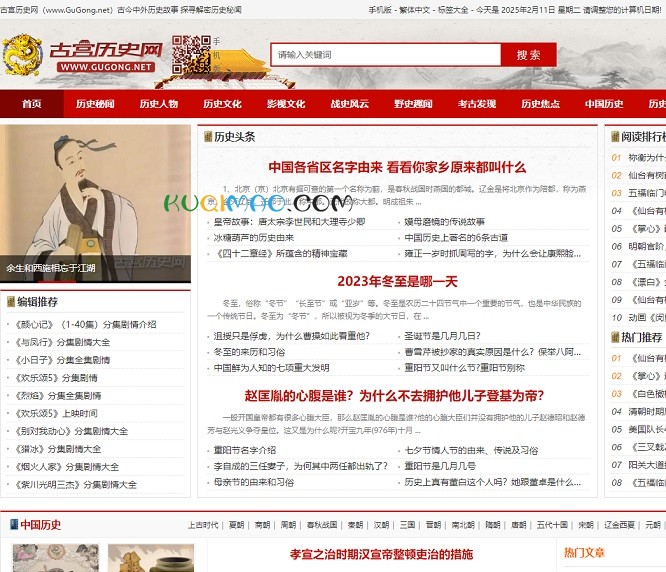This screenshot has width=666, height=572.
Task: Open 《欢乐颂5》分集剧情
Action: (56, 378)
